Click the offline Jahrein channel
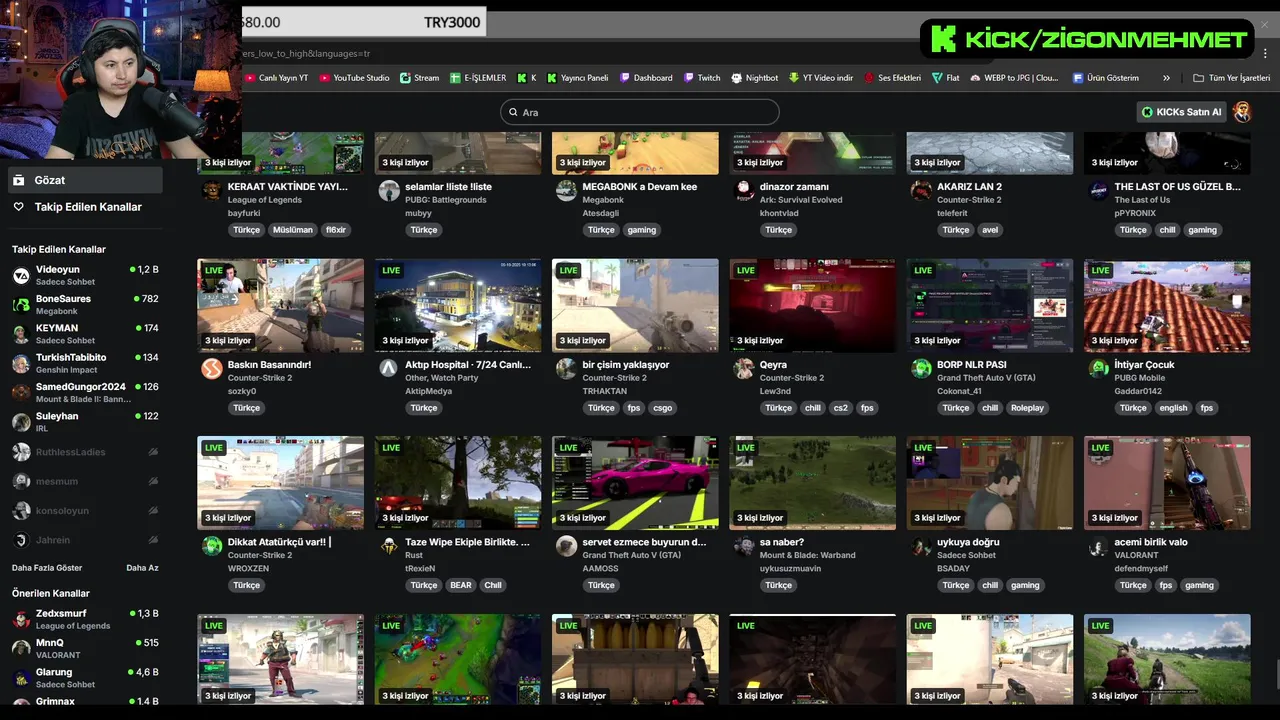This screenshot has width=1280, height=720. point(85,540)
